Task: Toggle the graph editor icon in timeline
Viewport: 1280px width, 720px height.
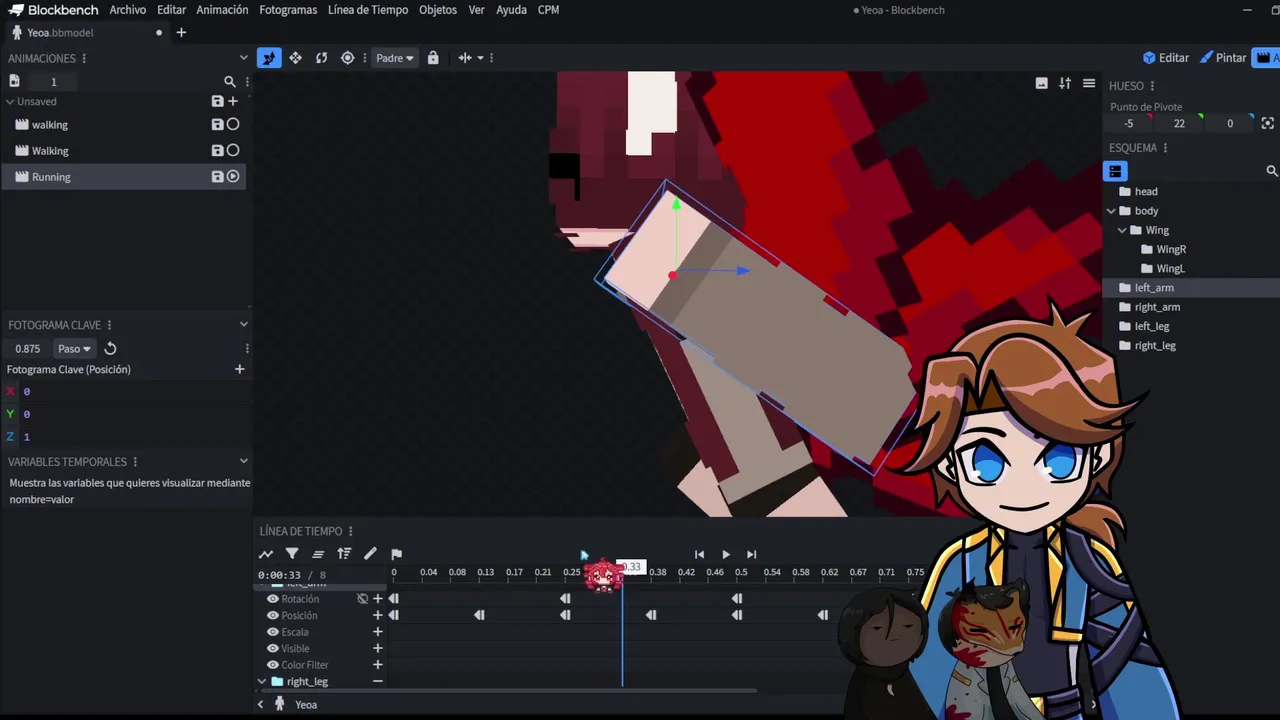Action: tap(266, 554)
